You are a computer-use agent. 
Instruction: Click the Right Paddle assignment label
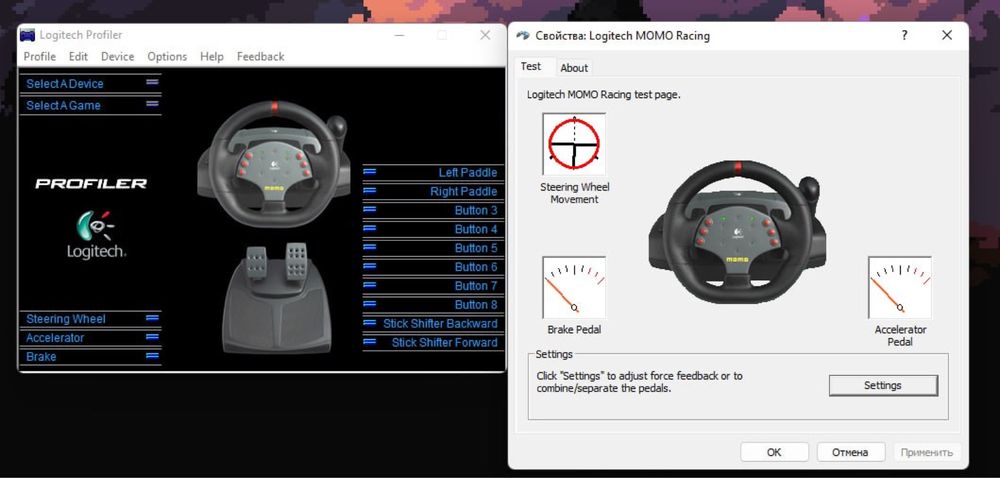(464, 191)
